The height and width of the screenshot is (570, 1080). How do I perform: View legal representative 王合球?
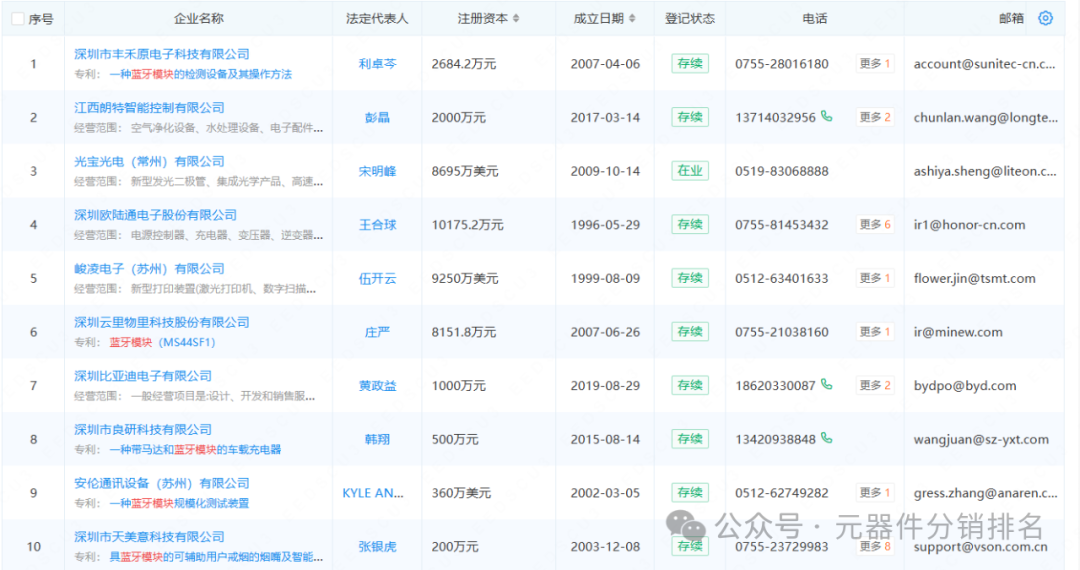pos(377,224)
